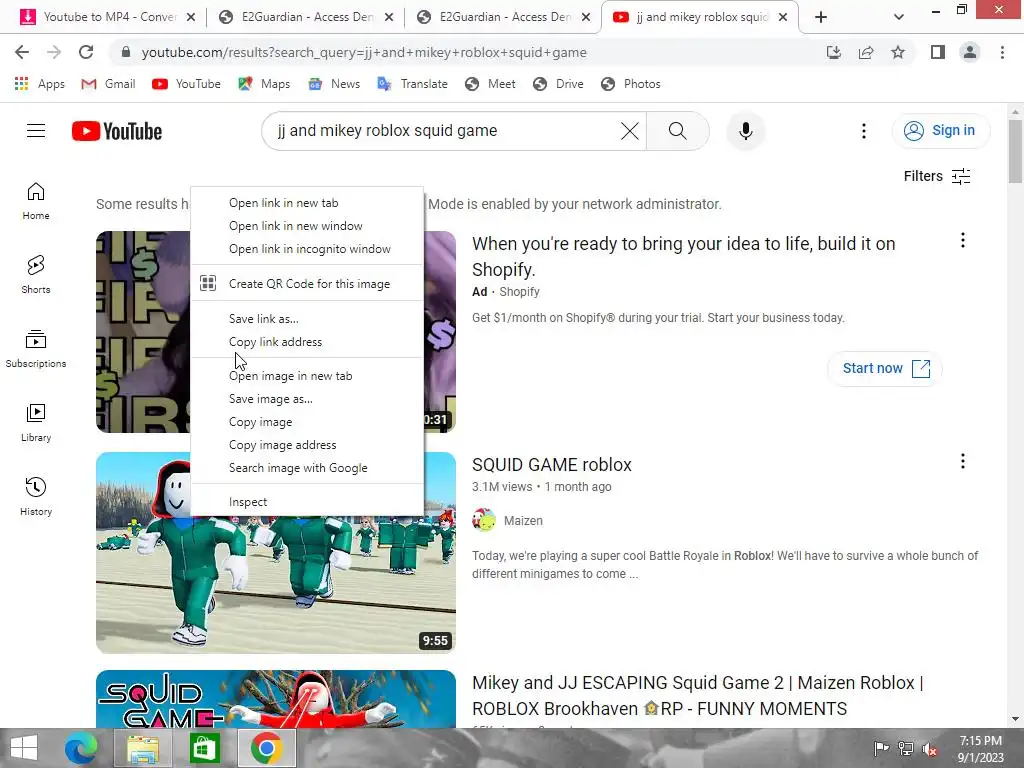The height and width of the screenshot is (768, 1024).
Task: Open the Translate bookmark
Action: [413, 84]
